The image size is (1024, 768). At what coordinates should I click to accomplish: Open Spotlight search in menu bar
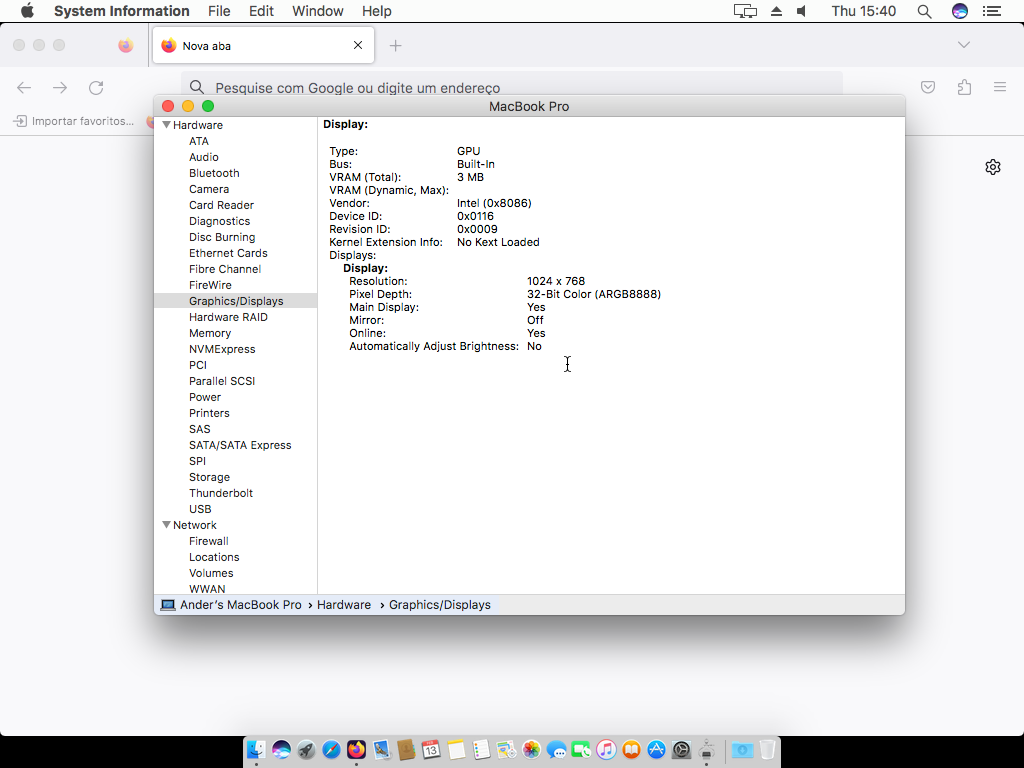pos(924,11)
